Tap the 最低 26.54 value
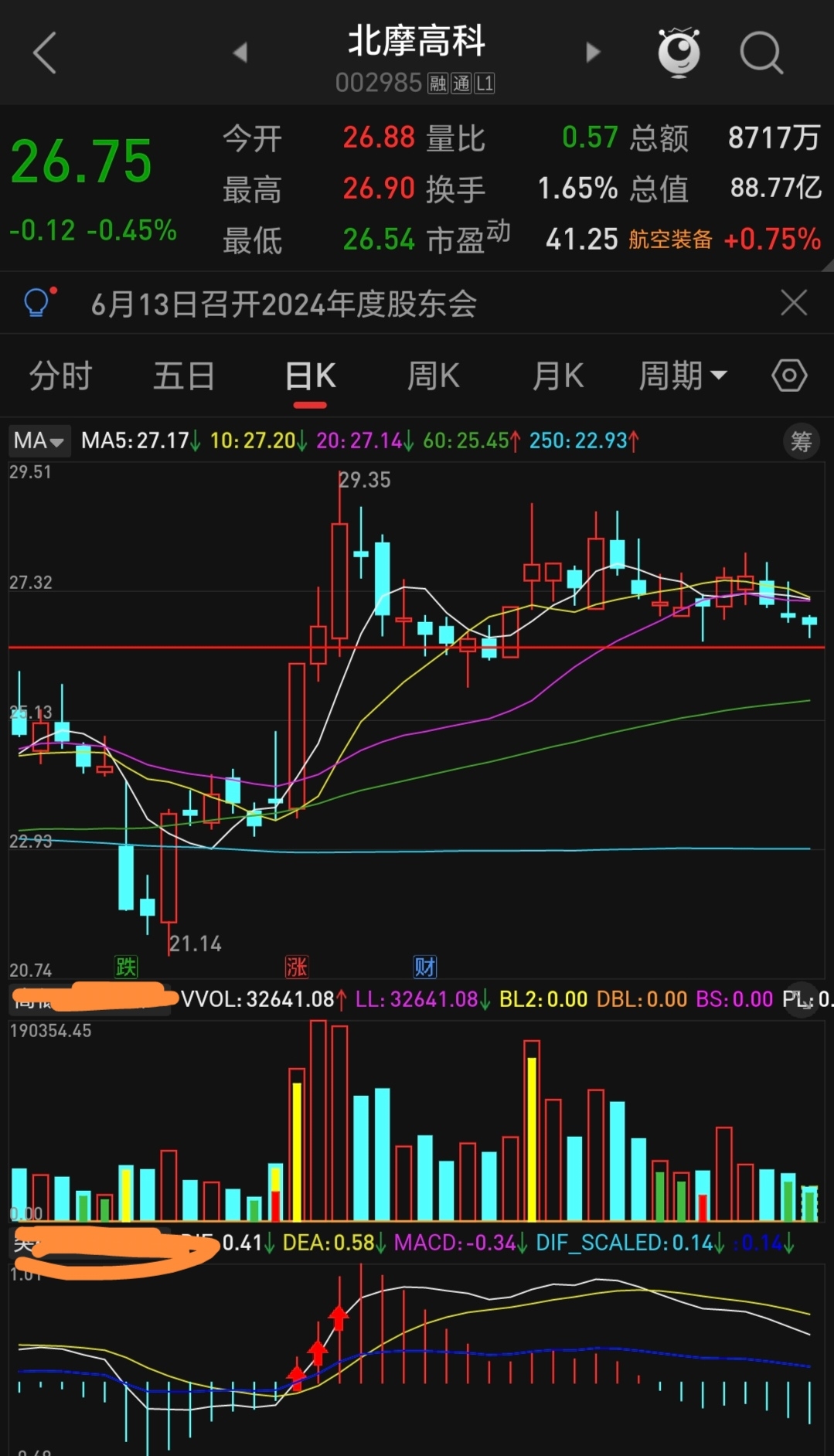834x1456 pixels. click(x=379, y=240)
